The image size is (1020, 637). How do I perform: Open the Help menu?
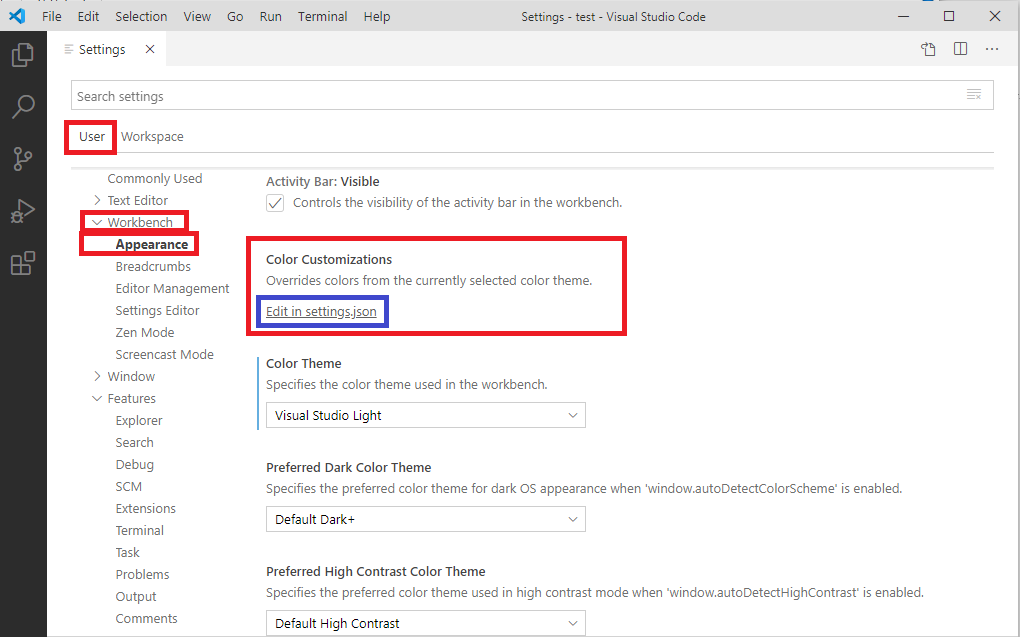coord(377,16)
